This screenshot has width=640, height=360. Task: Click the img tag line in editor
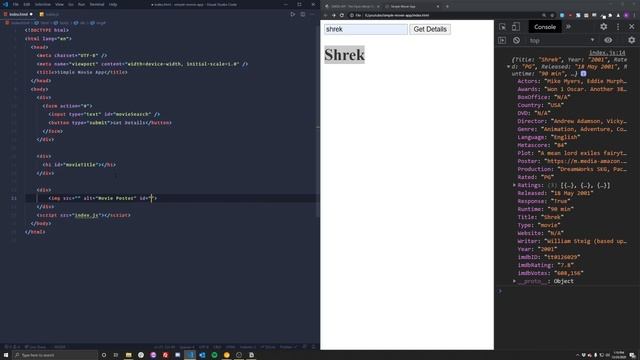(x=102, y=198)
